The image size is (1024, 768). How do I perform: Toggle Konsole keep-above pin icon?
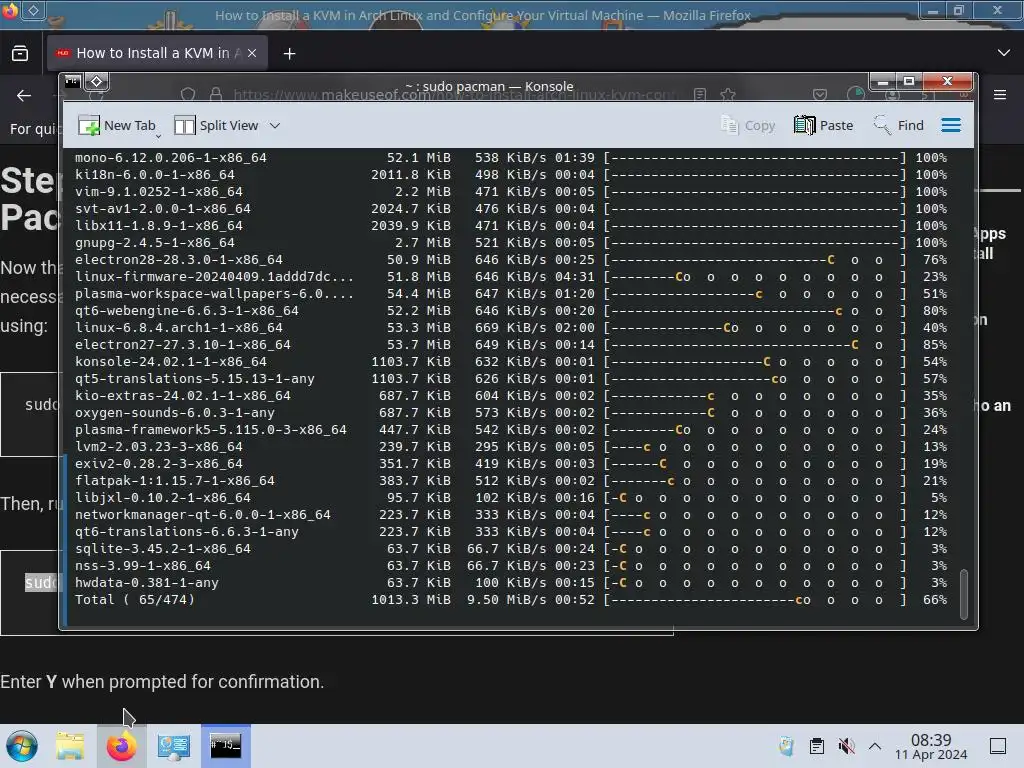[x=97, y=82]
